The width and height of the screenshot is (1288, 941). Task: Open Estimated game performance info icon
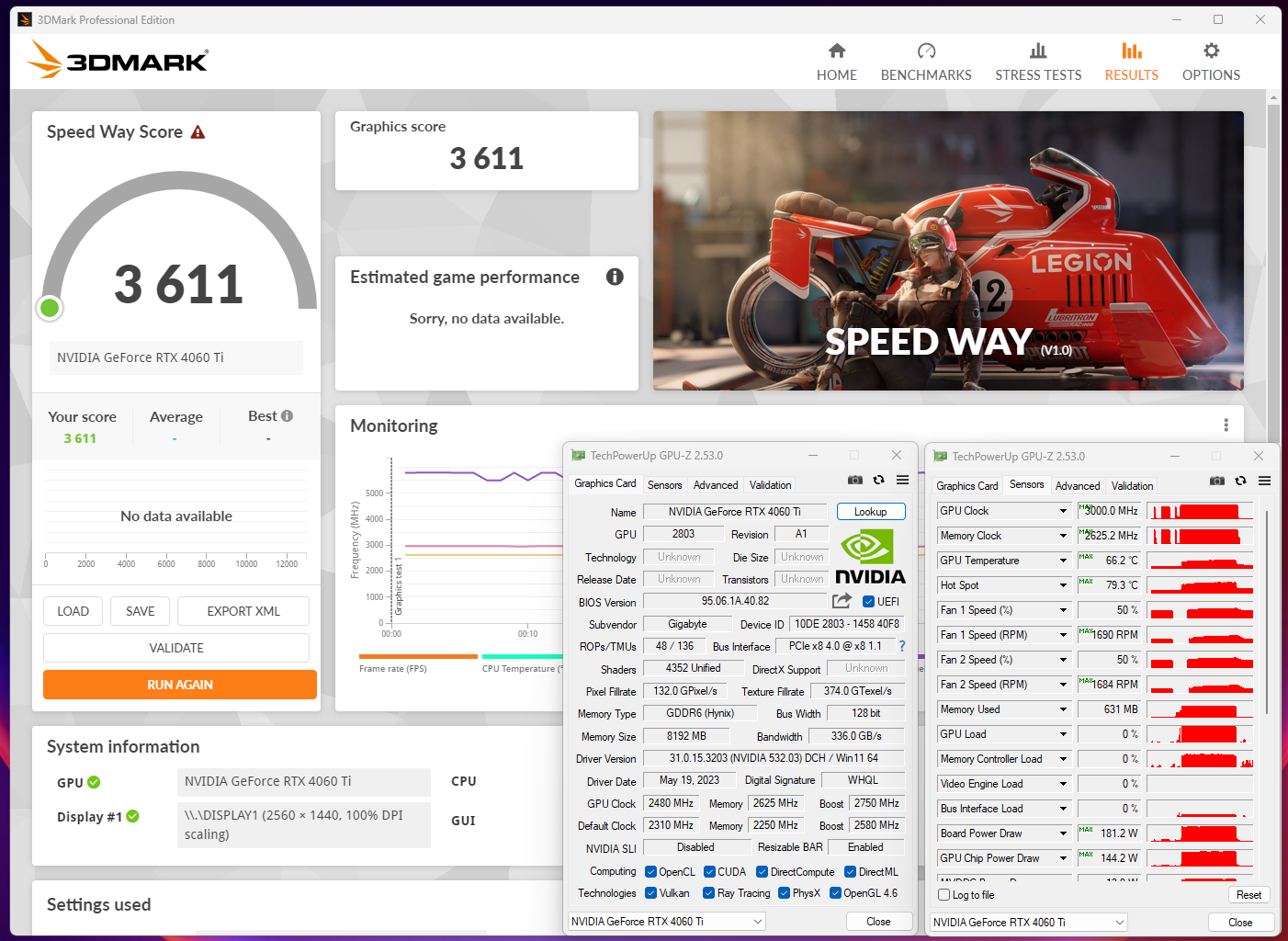pyautogui.click(x=615, y=277)
